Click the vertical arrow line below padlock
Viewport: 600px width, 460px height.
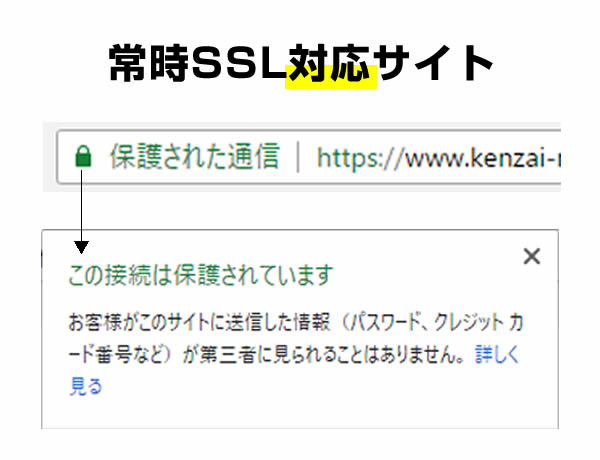(82, 206)
